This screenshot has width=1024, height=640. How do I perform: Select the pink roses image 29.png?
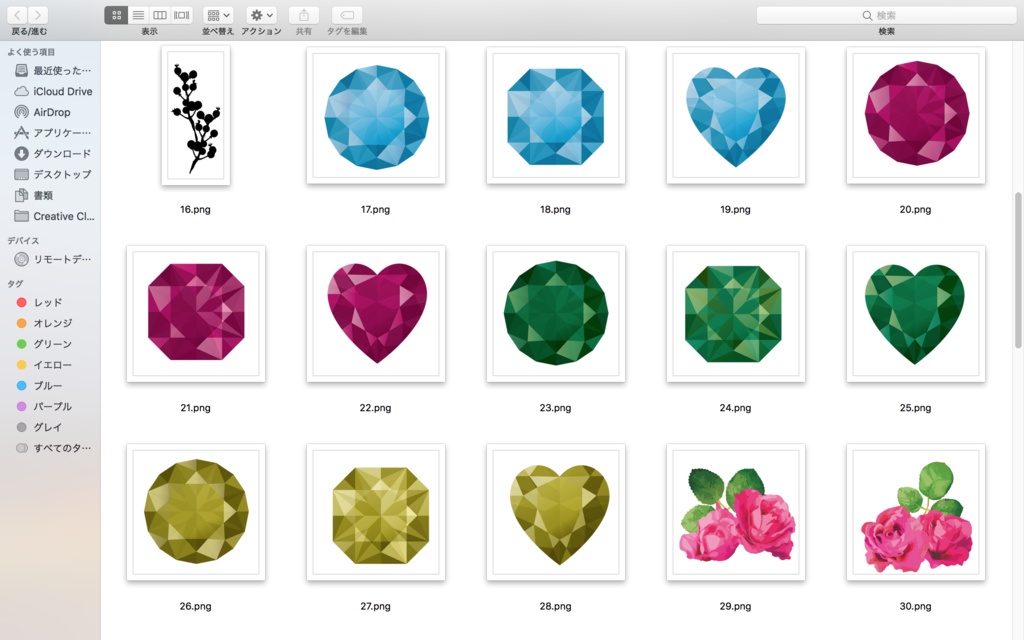tap(735, 512)
